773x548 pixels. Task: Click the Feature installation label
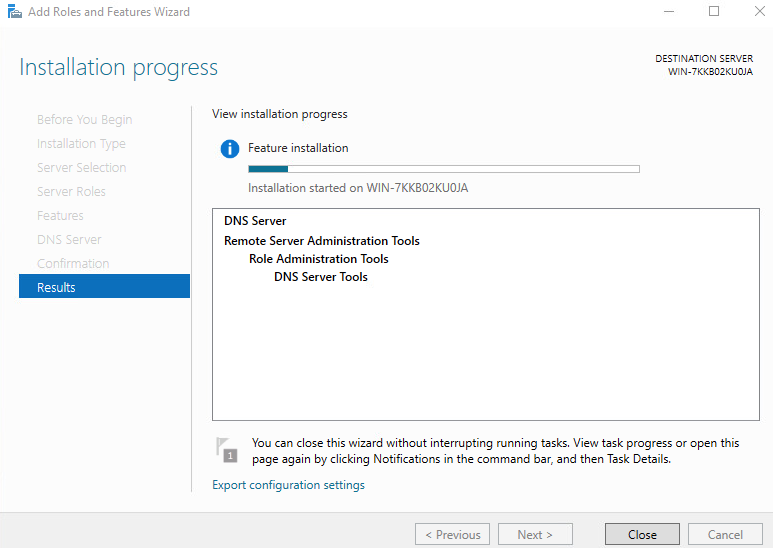point(298,148)
